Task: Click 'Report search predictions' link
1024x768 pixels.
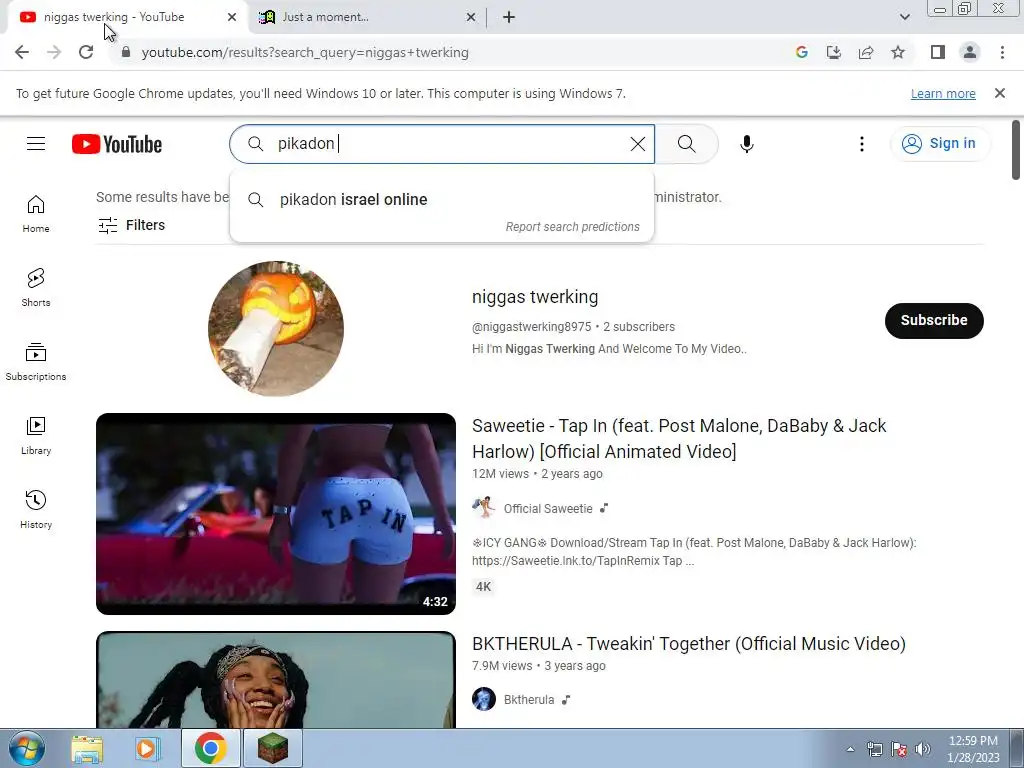Action: coord(572,227)
